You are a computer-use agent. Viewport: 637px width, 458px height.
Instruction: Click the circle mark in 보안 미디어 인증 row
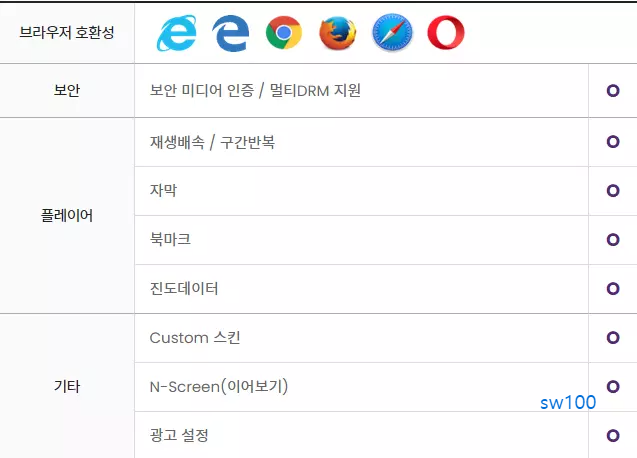pyautogui.click(x=613, y=90)
